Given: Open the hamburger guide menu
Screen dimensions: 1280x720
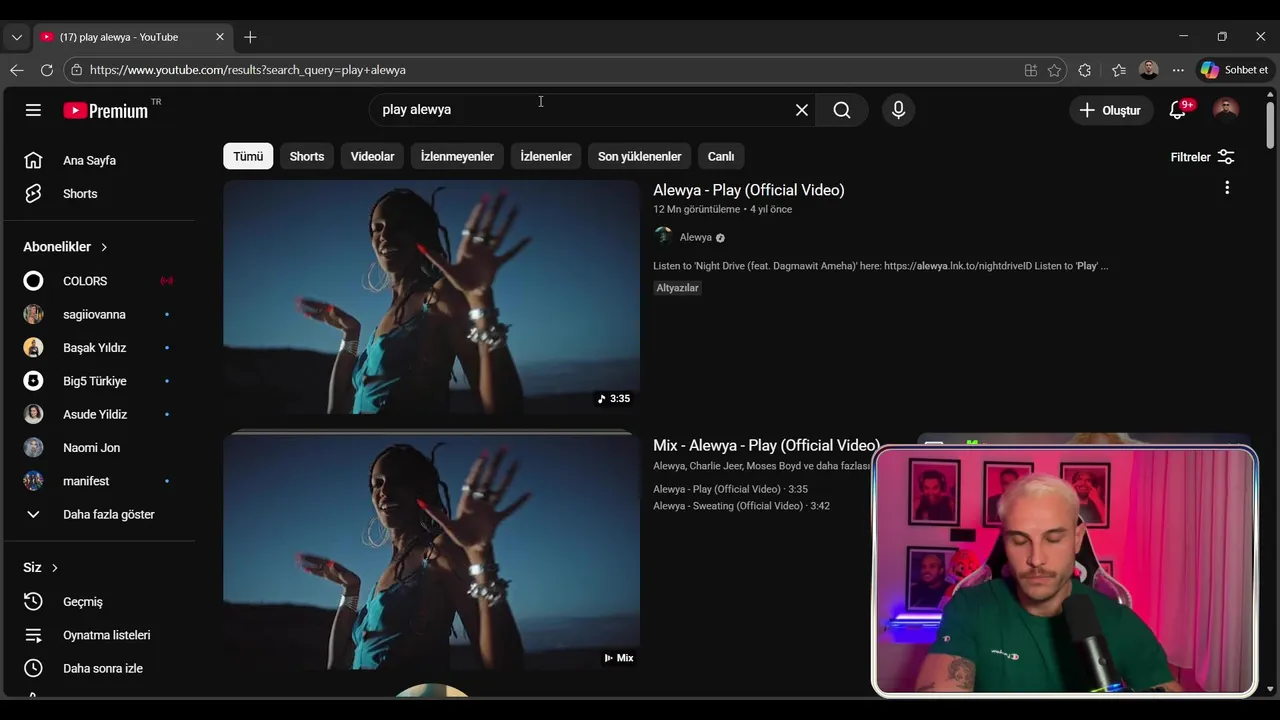Looking at the screenshot, I should click(33, 110).
